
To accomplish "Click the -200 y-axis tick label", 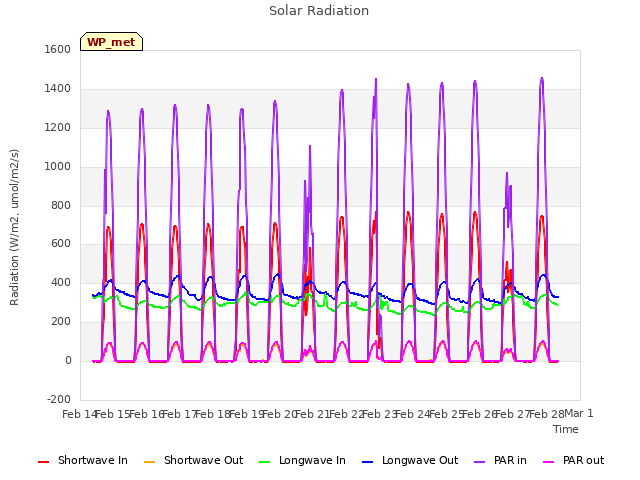I will tap(59, 399).
